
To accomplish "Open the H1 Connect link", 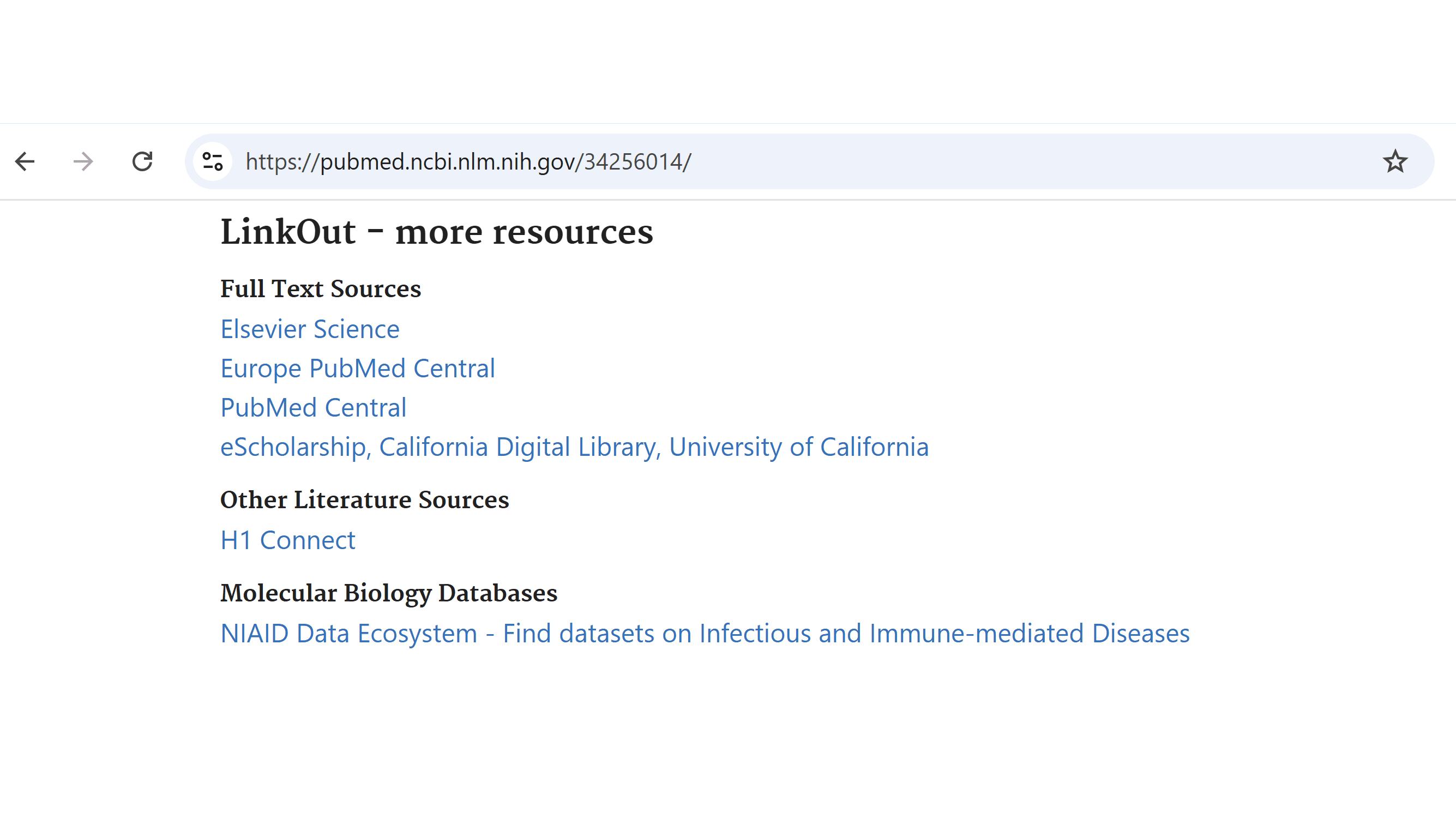I will click(288, 540).
